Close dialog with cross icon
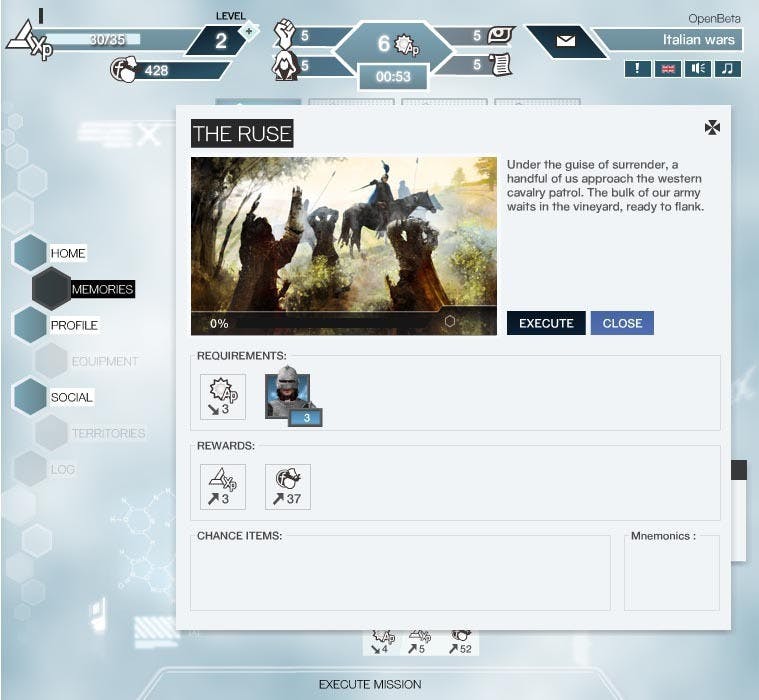 click(712, 128)
